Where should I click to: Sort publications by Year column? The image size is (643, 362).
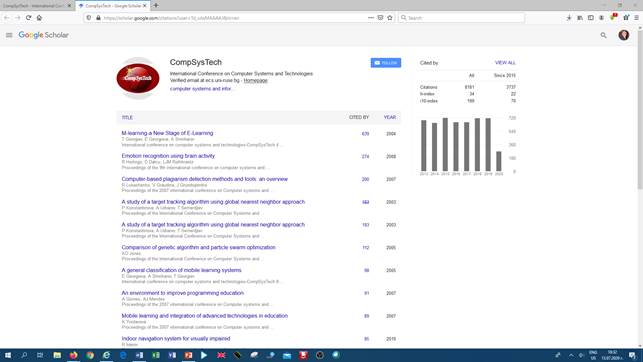[x=390, y=117]
